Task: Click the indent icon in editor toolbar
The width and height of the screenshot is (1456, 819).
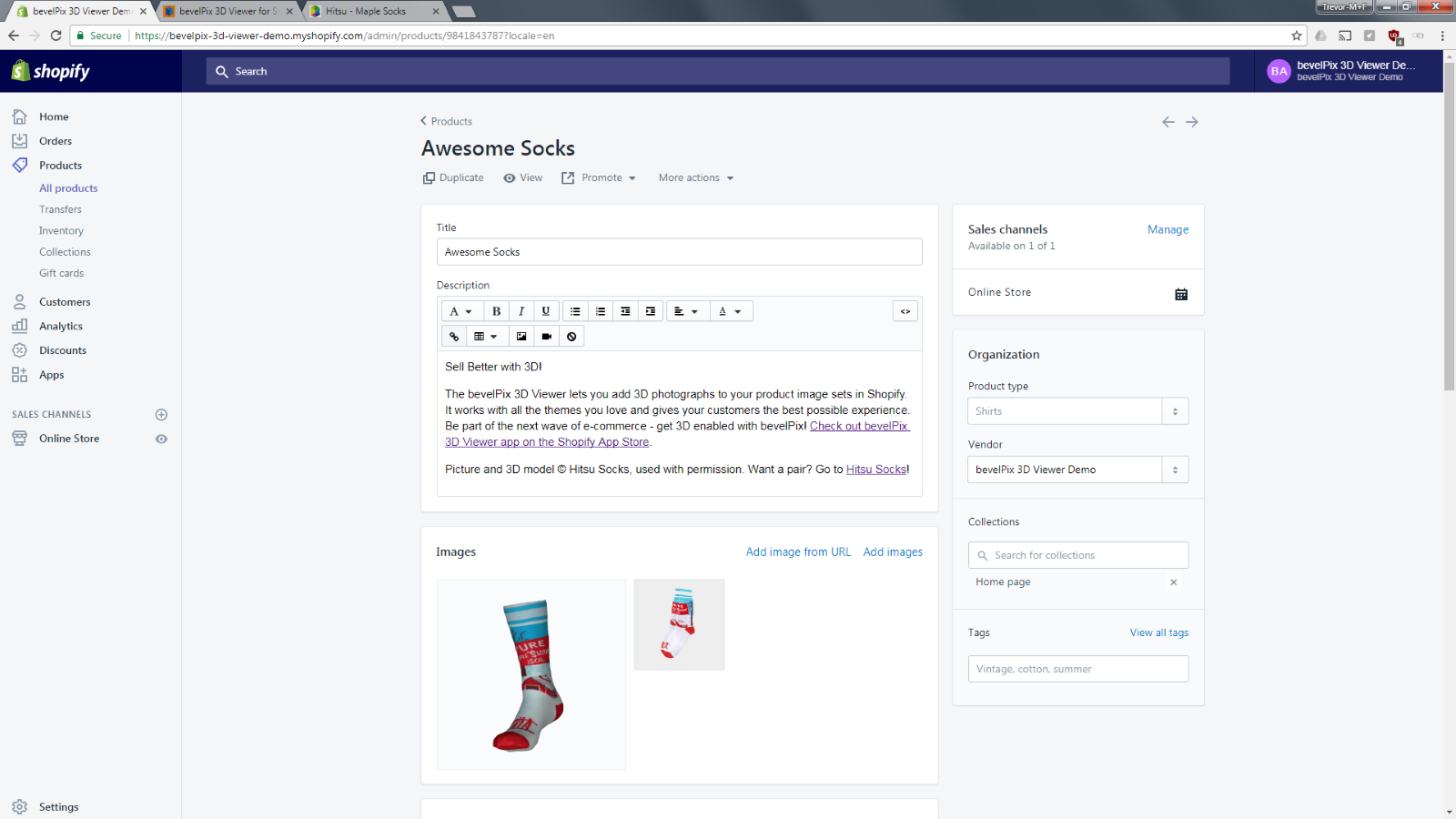Action: coord(650,311)
